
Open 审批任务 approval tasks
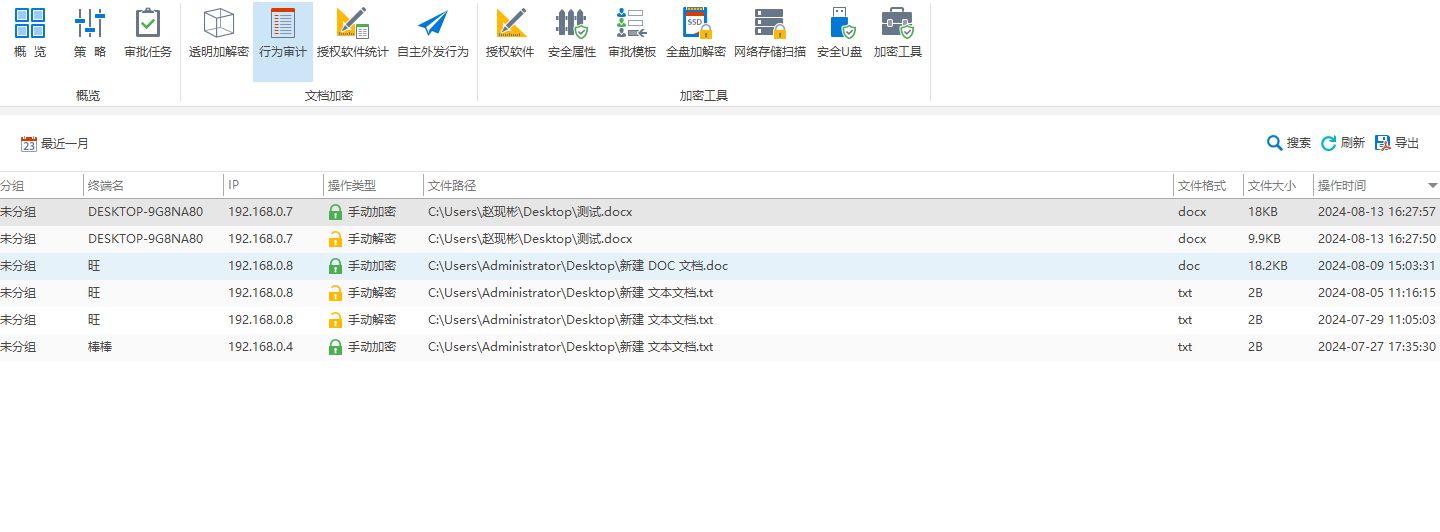click(x=148, y=32)
